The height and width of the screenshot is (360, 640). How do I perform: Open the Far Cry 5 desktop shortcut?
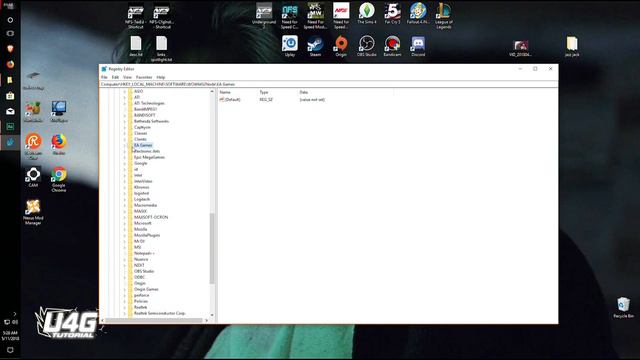click(x=392, y=13)
